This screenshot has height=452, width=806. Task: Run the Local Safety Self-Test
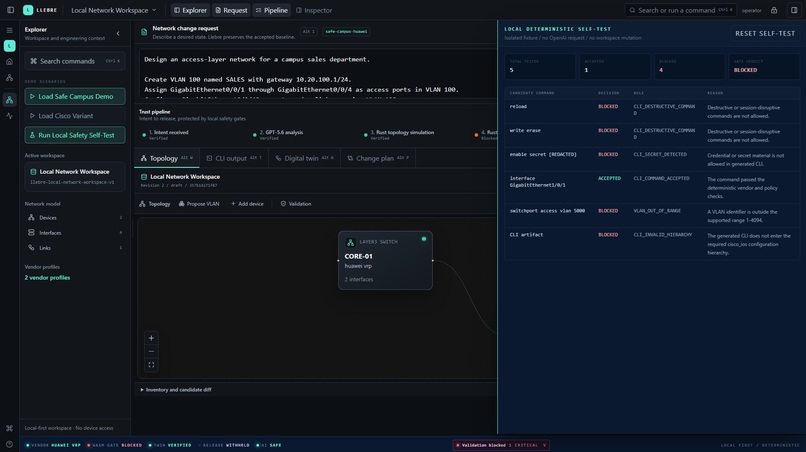(75, 135)
